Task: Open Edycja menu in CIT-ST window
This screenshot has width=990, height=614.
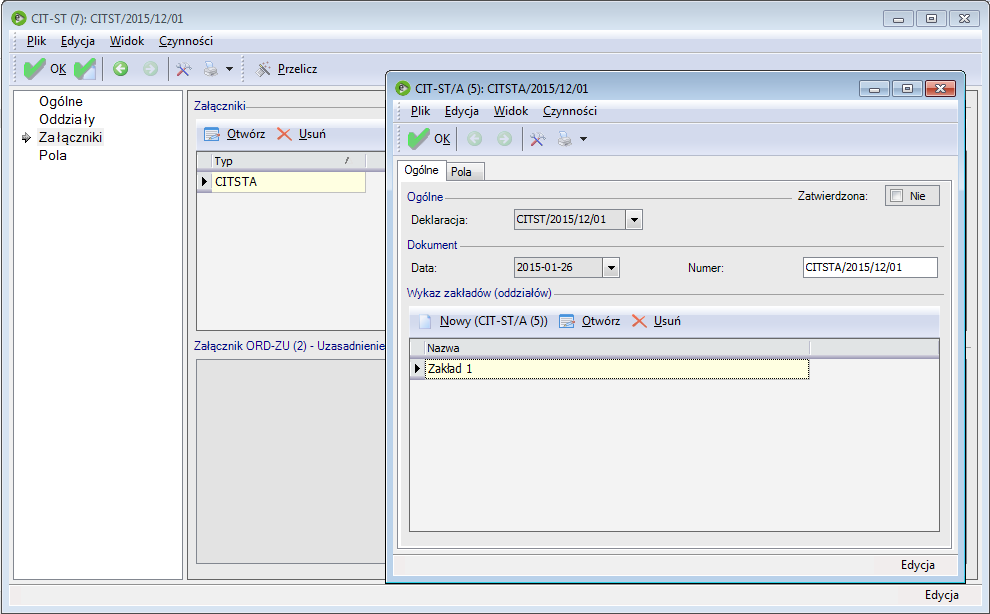Action: [78, 41]
